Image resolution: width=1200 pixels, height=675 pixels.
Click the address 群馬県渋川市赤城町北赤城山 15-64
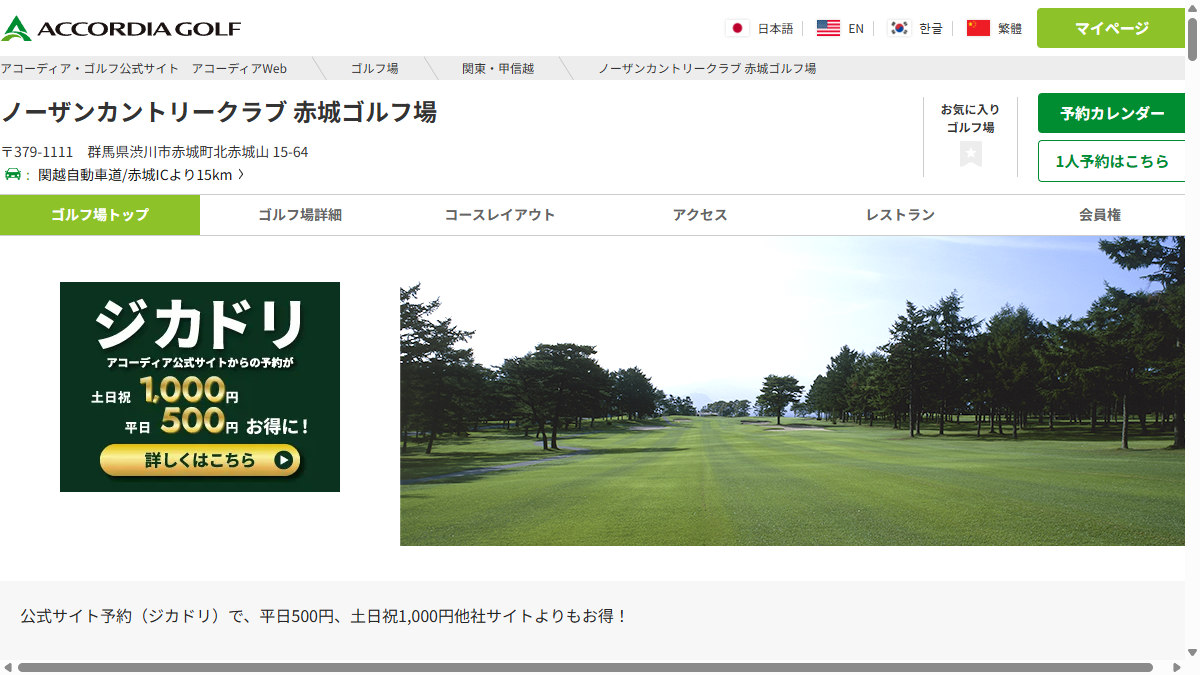(x=198, y=152)
